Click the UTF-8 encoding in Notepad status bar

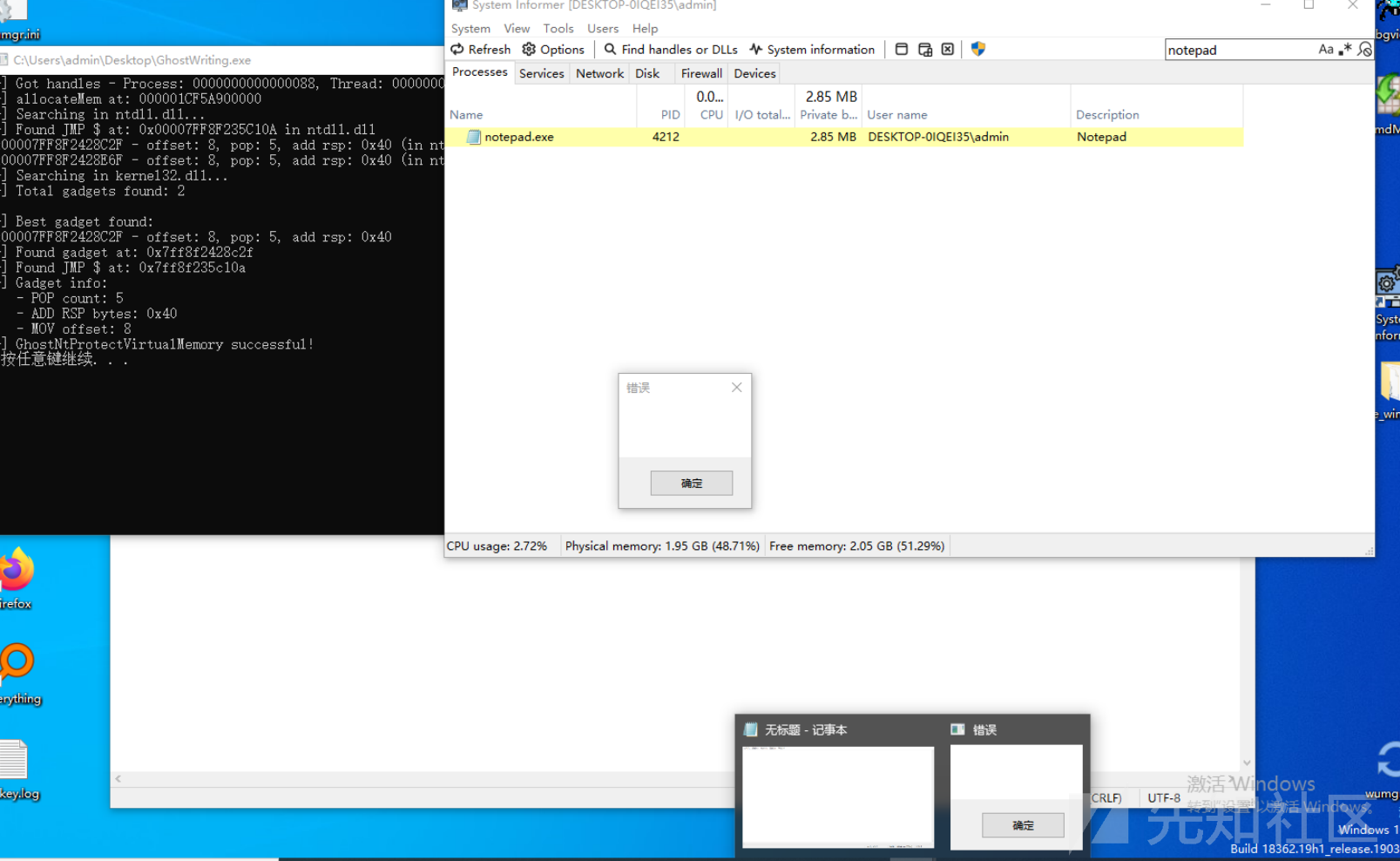click(x=1164, y=797)
